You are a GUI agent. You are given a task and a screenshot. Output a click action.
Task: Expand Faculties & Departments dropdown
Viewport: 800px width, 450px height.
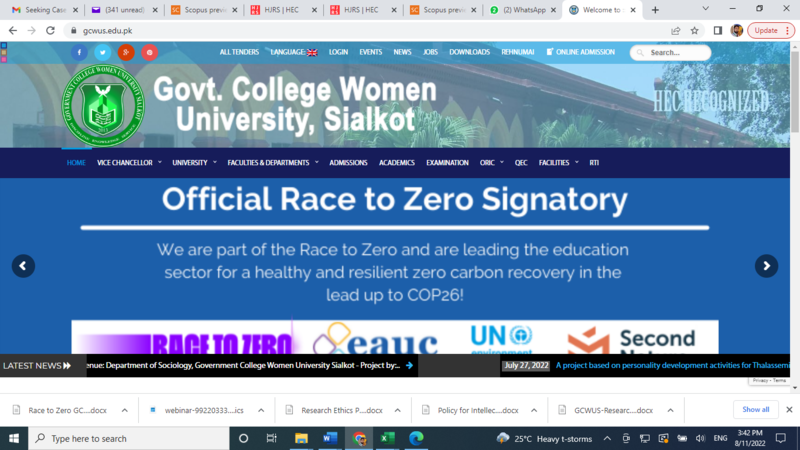(316, 162)
